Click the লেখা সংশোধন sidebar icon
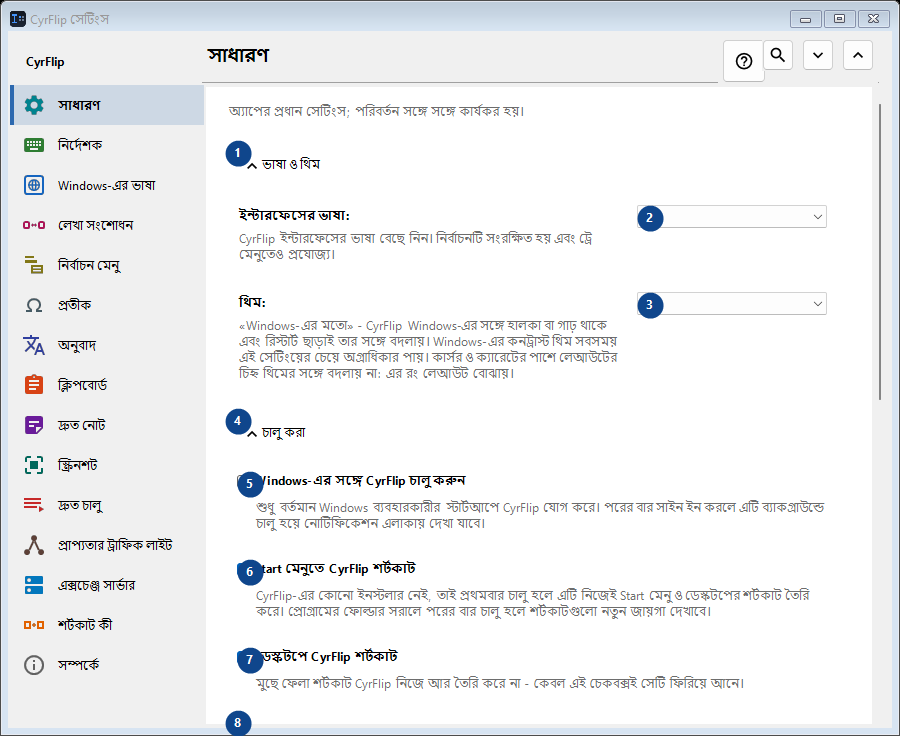 click(34, 225)
